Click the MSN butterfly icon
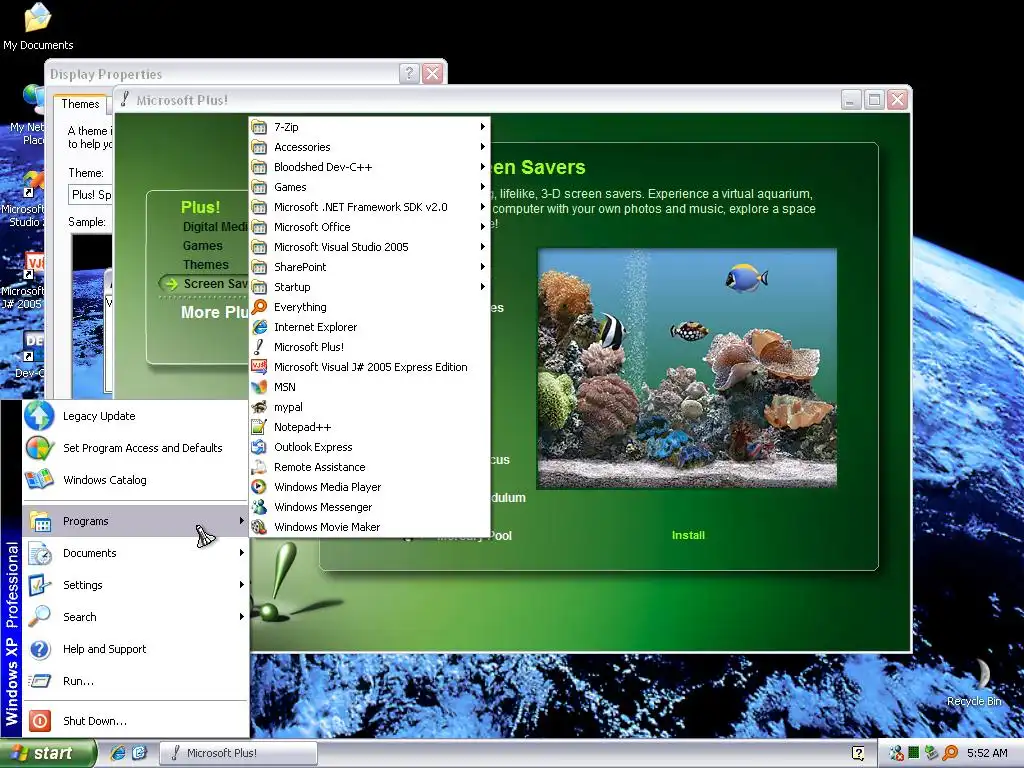 [259, 387]
